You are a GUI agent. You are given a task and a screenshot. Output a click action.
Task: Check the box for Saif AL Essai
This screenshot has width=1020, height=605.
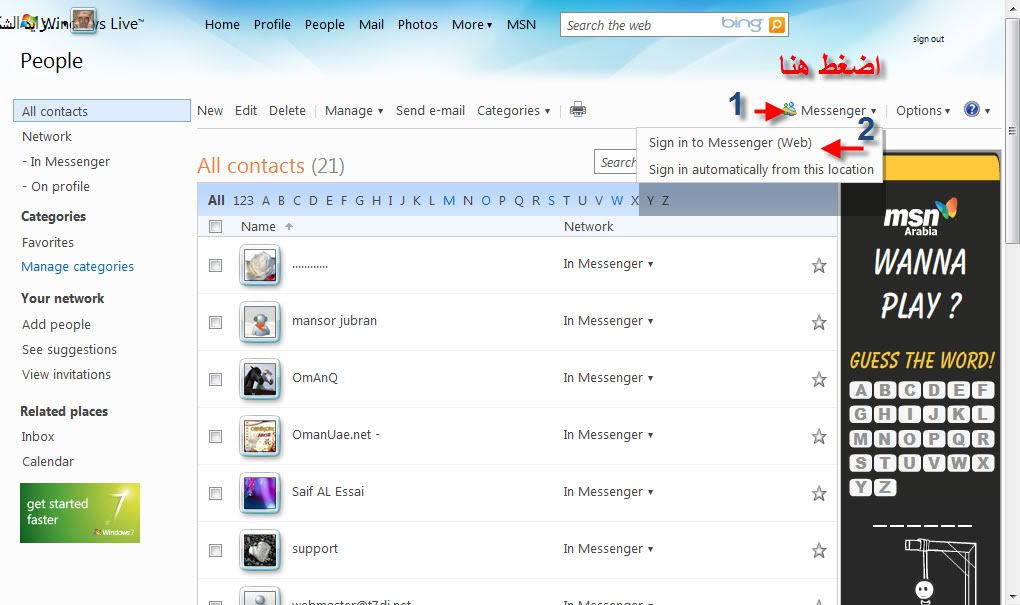215,494
